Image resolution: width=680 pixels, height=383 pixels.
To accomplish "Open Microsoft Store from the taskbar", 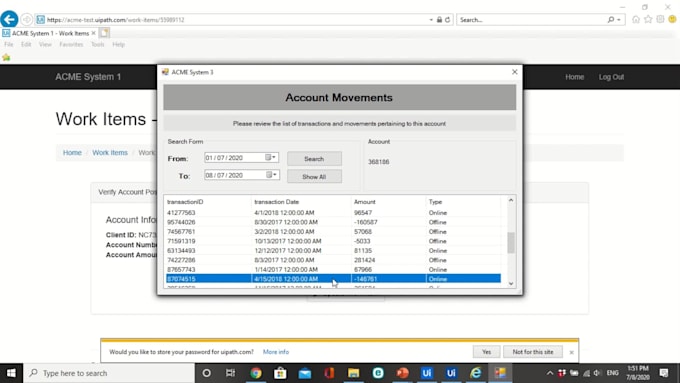I will (x=280, y=373).
